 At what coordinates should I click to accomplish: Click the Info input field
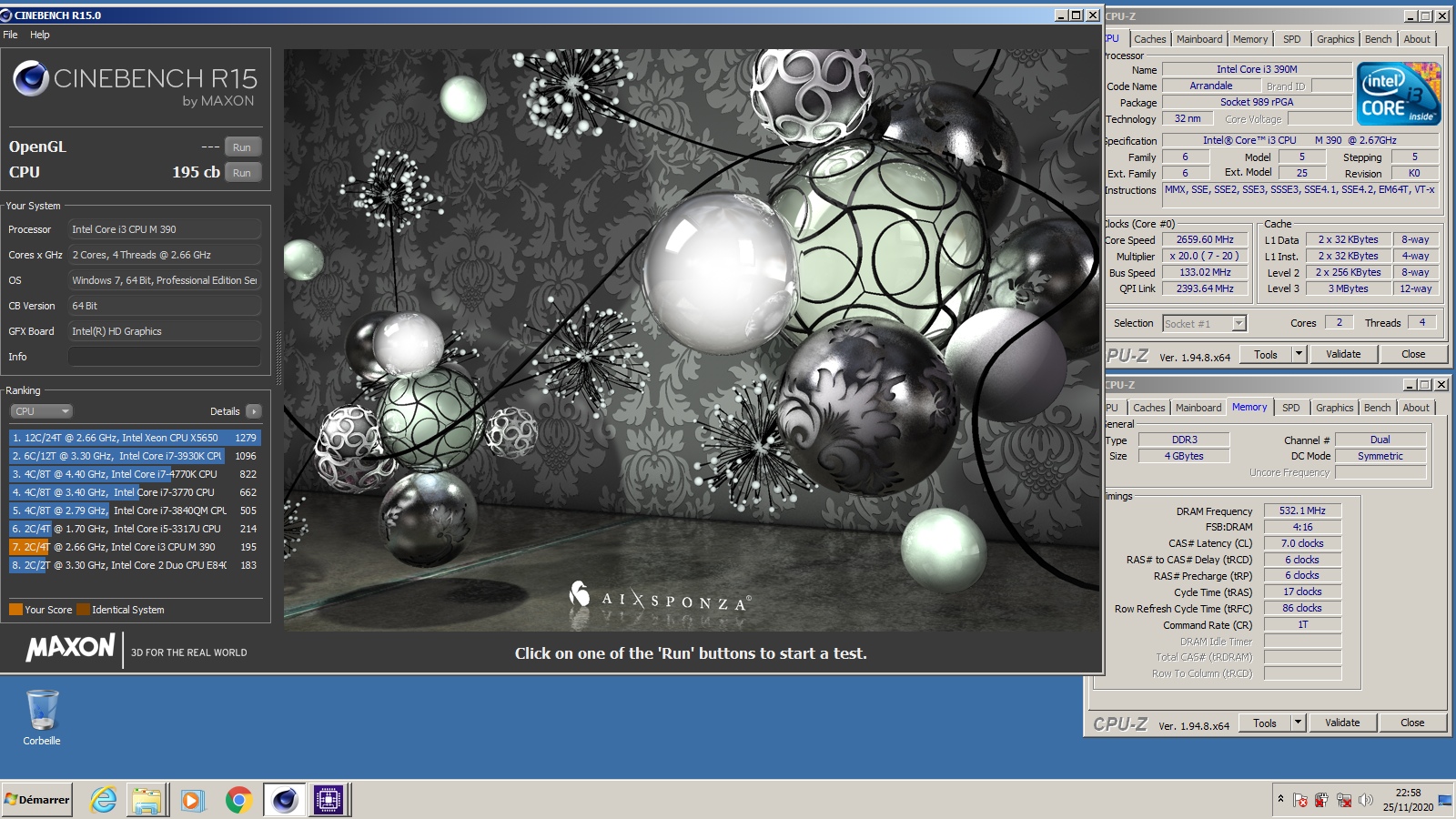click(x=165, y=357)
